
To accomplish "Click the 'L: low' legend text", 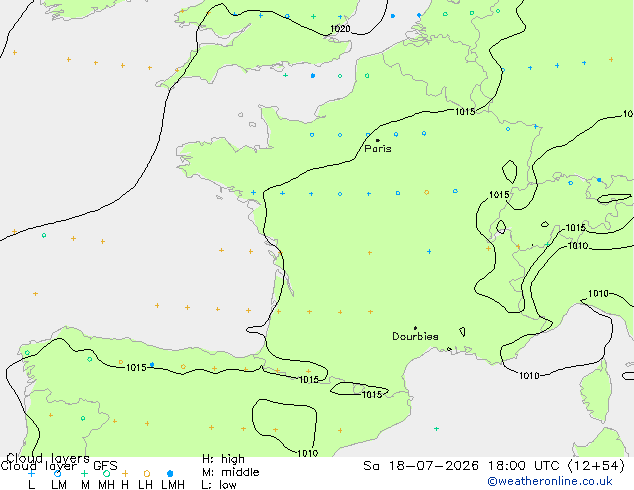I will click(x=219, y=485).
